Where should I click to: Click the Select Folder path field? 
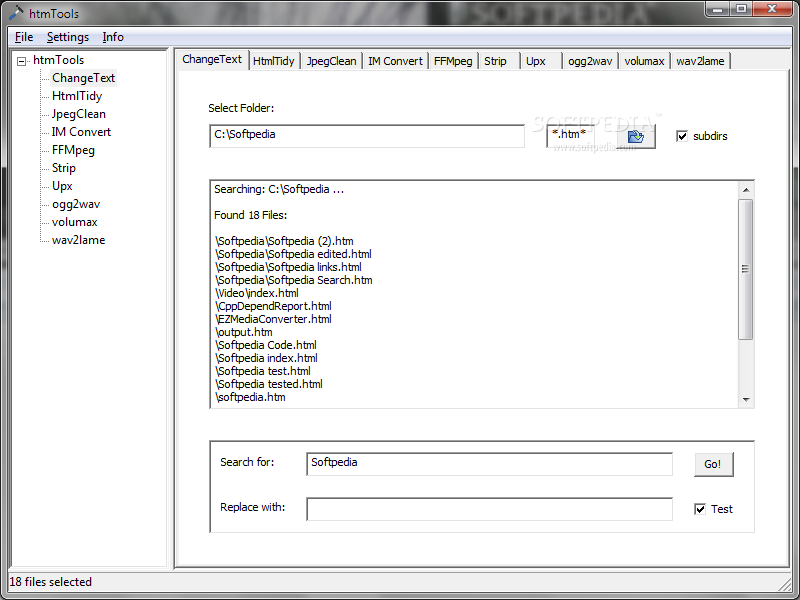click(x=367, y=136)
